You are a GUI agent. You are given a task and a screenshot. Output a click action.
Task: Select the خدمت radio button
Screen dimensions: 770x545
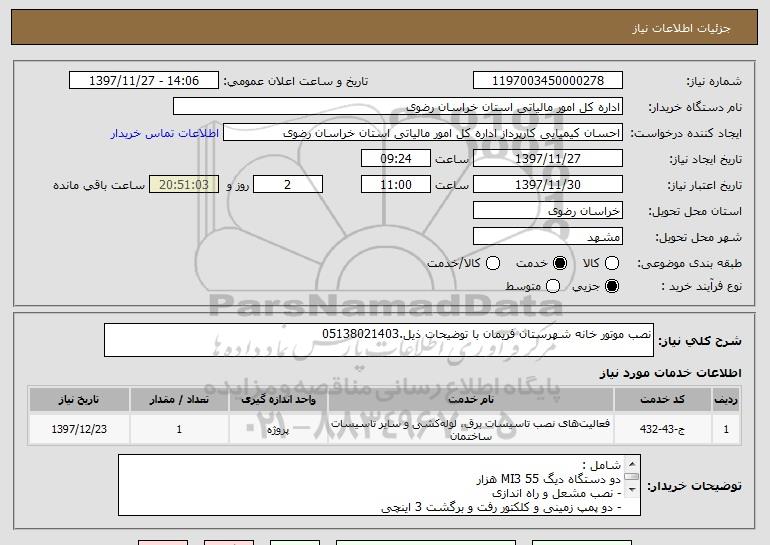pos(559,263)
